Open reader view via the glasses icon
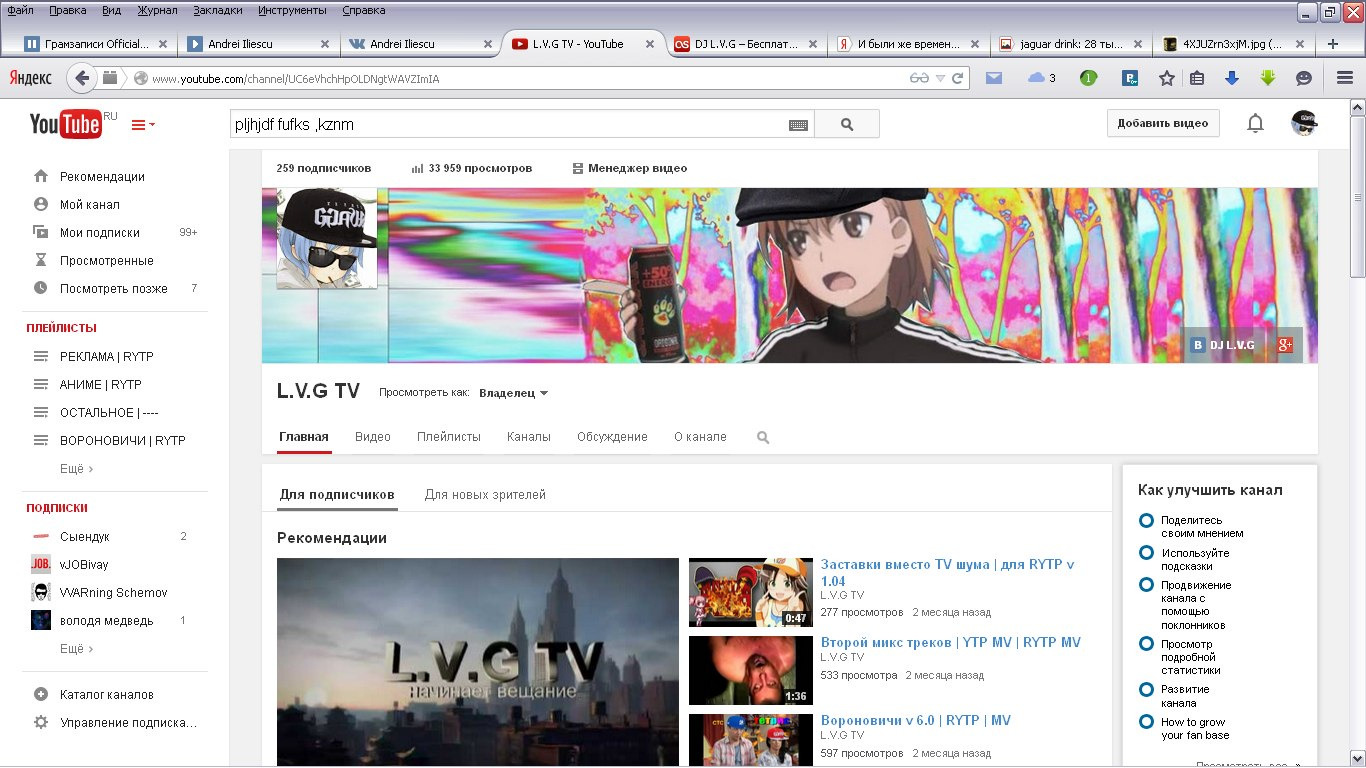1366x768 pixels. [919, 78]
